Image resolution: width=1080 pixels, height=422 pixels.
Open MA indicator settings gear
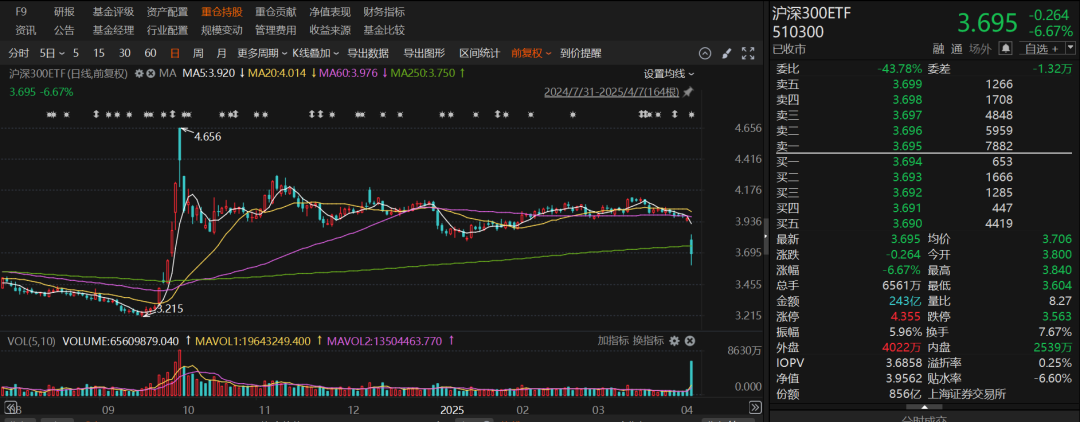pyautogui.click(x=137, y=73)
